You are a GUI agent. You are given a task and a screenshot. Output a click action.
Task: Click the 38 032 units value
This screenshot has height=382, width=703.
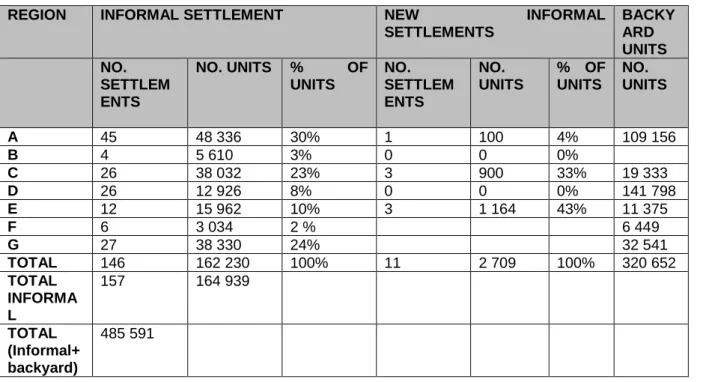(x=218, y=173)
